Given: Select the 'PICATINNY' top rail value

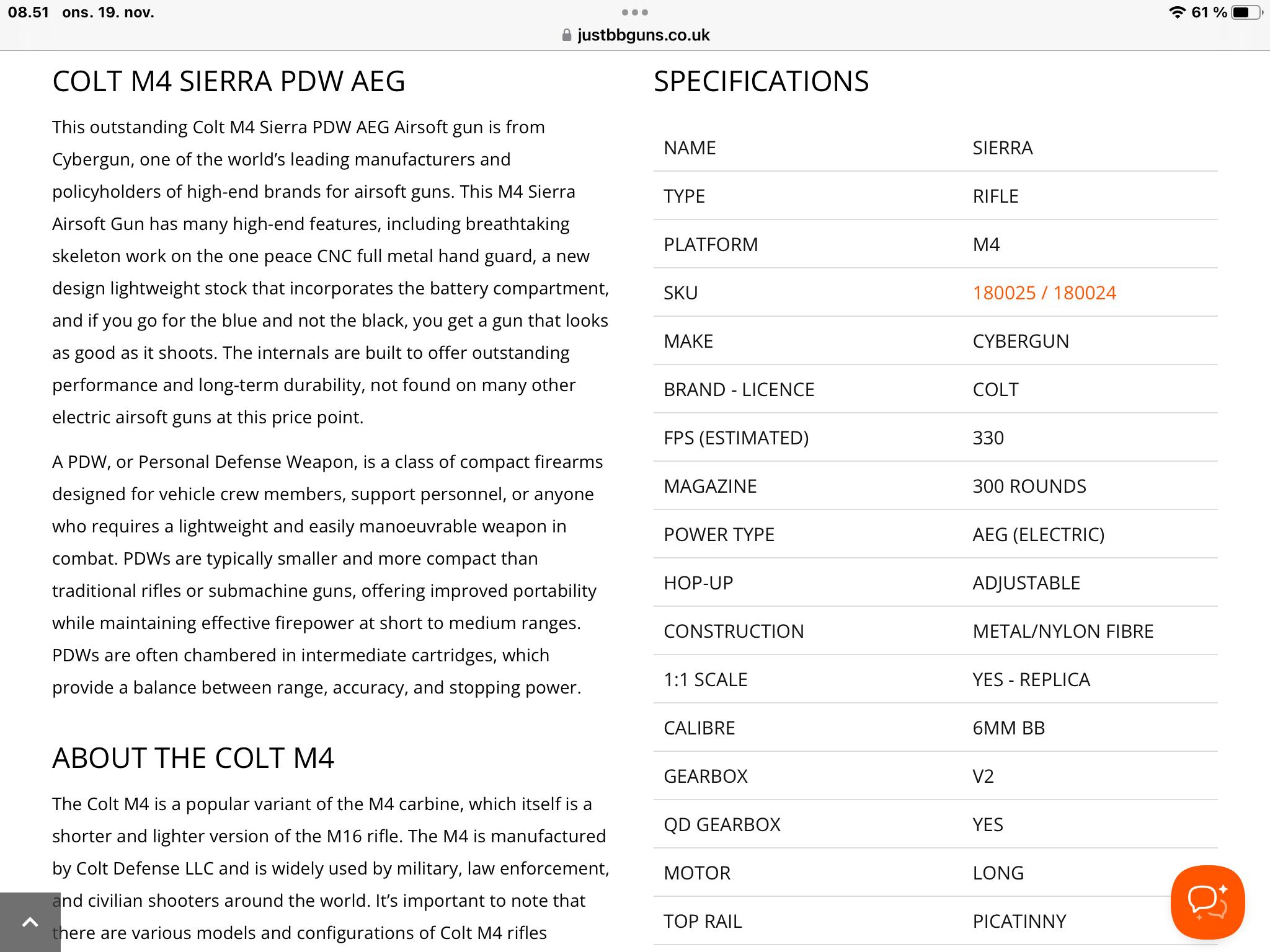Looking at the screenshot, I should pos(1019,921).
